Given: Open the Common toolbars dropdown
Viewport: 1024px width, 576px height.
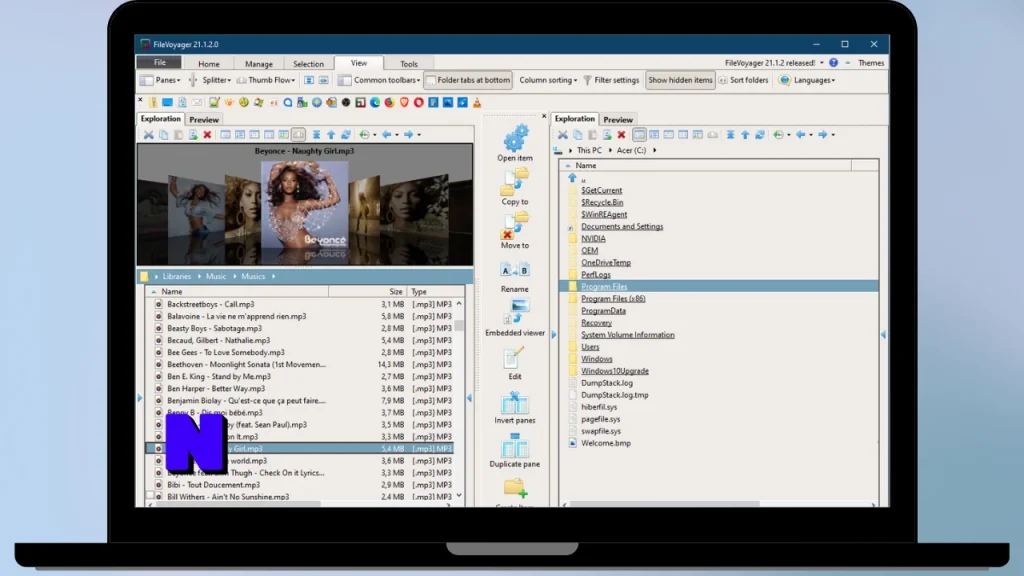Looking at the screenshot, I should pos(379,80).
